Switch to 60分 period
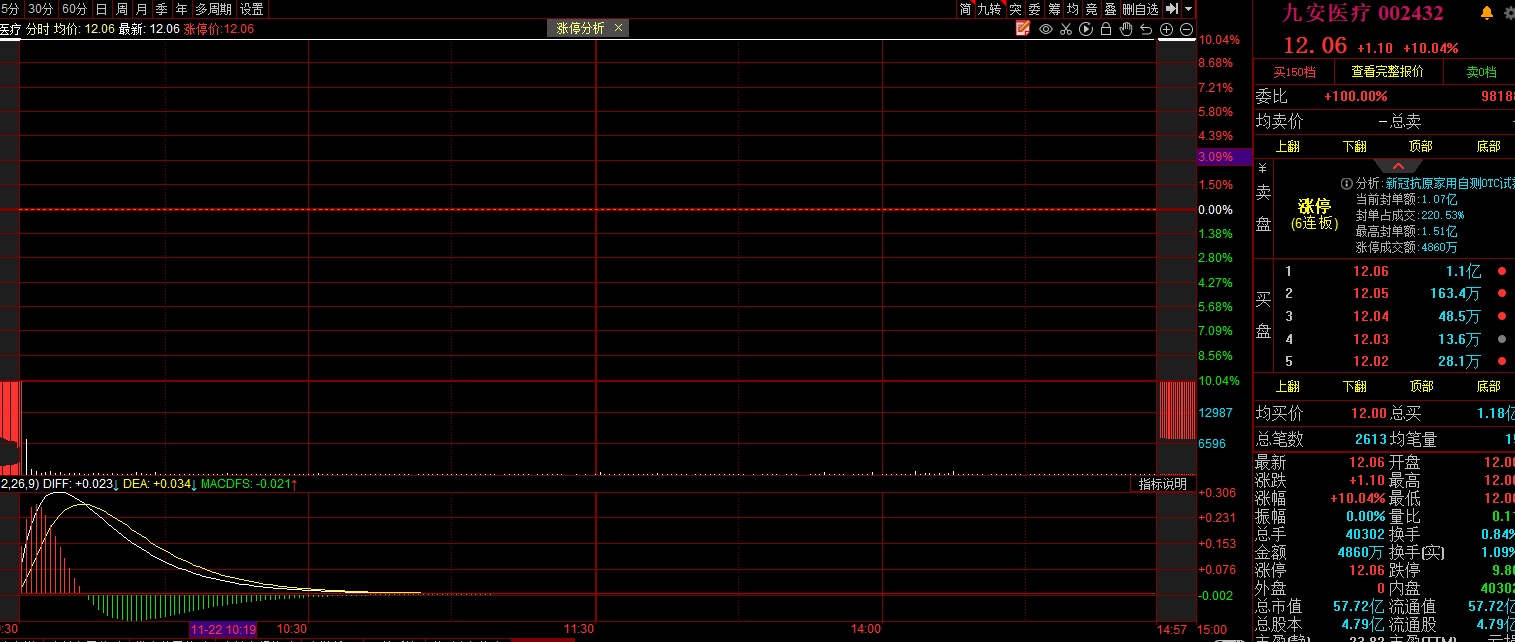Screen dimensions: 1515x642 [x=74, y=9]
